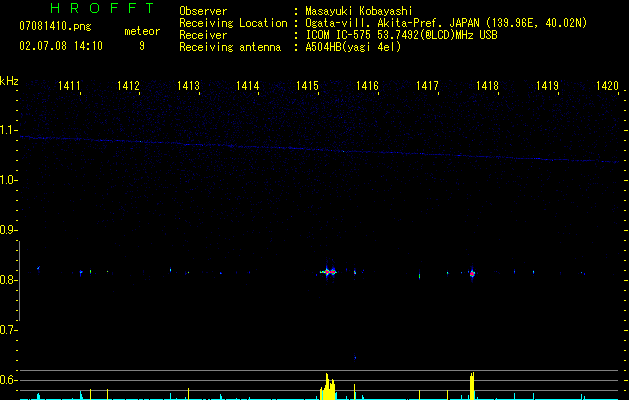Click the 1411 time axis label
This screenshot has height=400, width=629.
coord(69,86)
